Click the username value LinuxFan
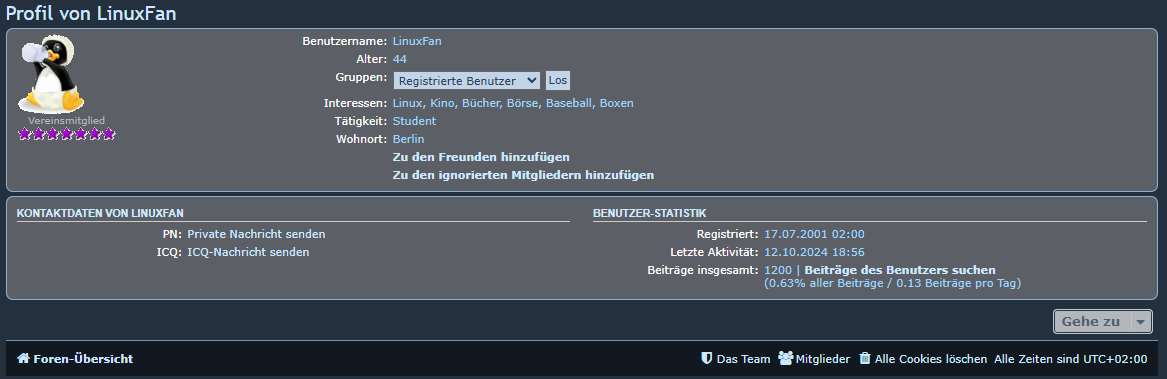The height and width of the screenshot is (379, 1167). point(417,41)
